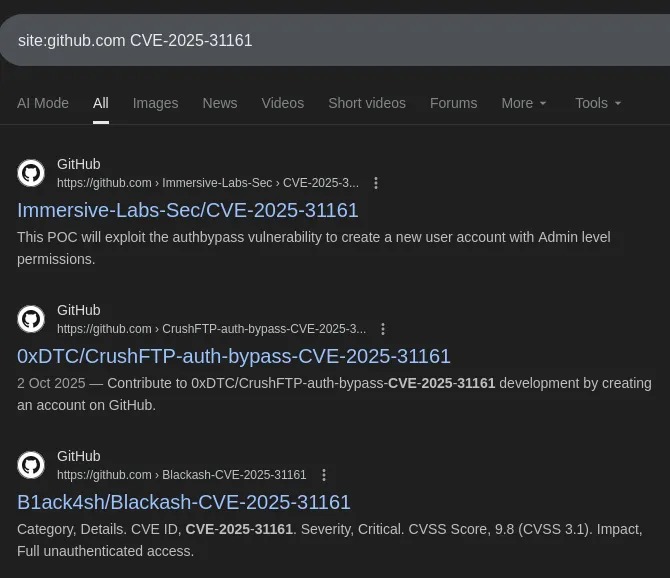Click the All results tab
The image size is (670, 578).
coord(101,103)
